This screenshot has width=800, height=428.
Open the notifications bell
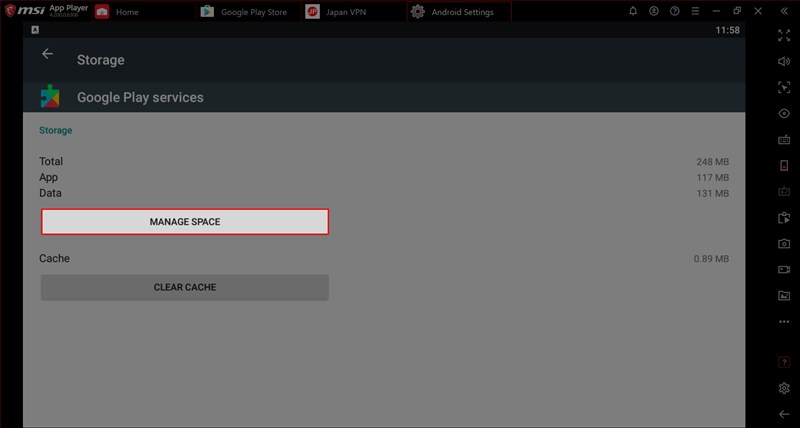point(633,11)
